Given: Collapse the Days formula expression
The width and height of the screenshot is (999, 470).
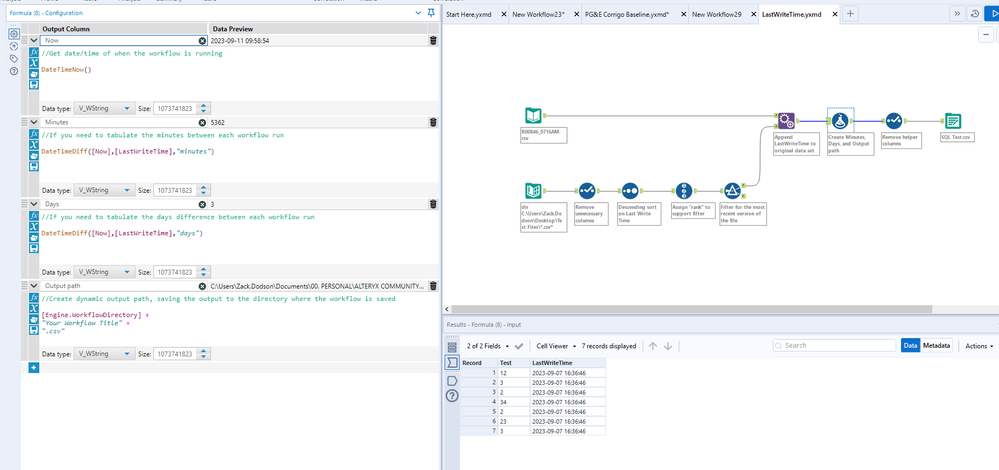Looking at the screenshot, I should click(x=34, y=204).
